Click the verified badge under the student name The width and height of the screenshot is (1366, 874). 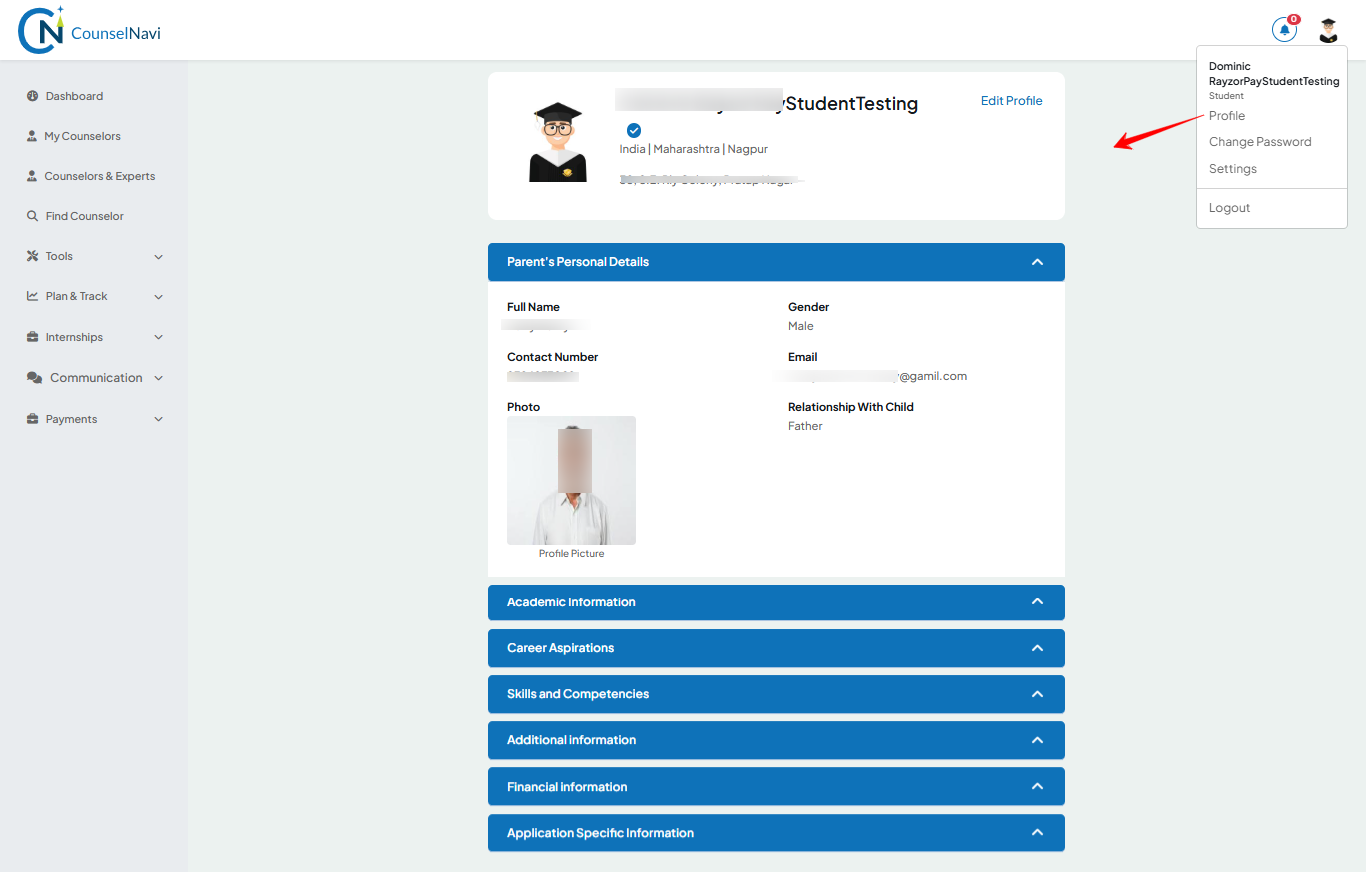(634, 129)
